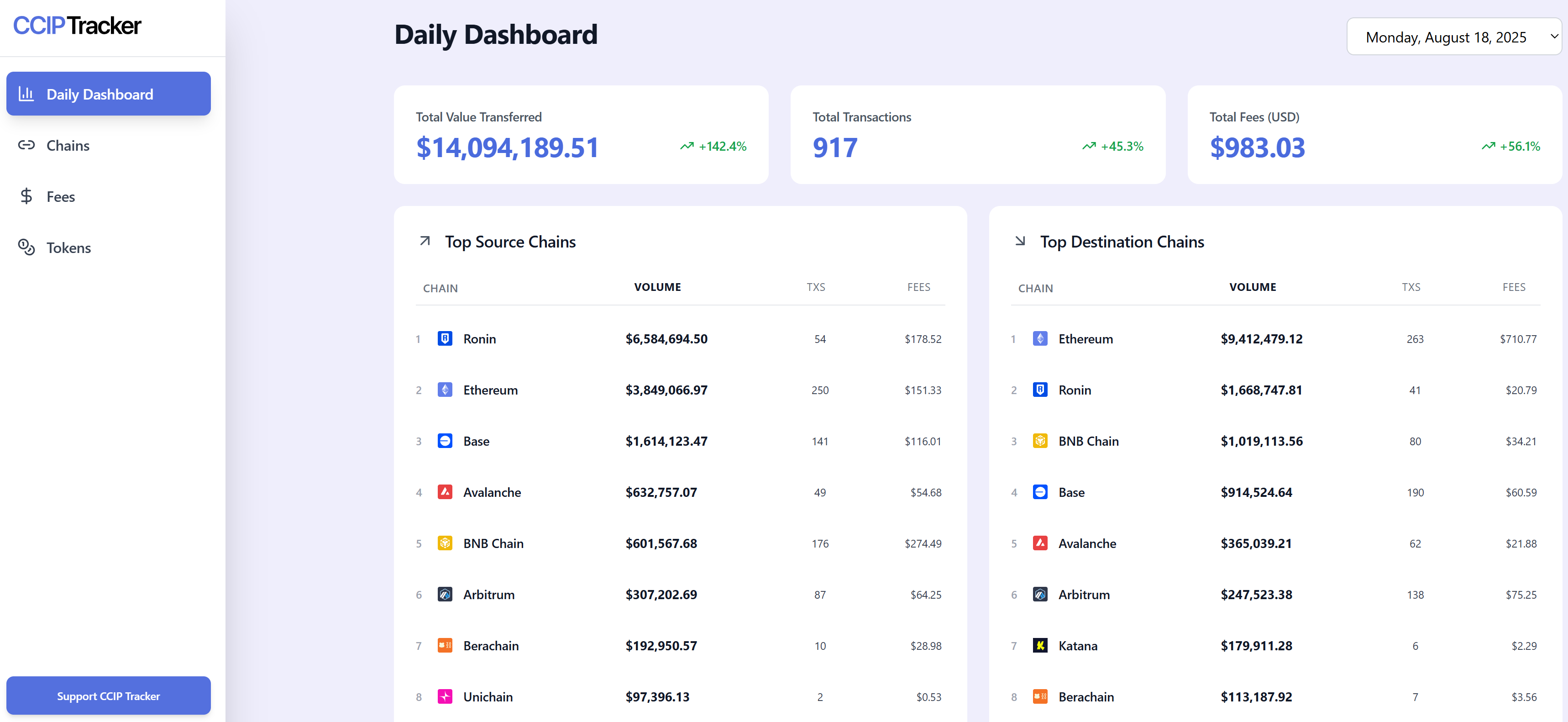
Task: Sort source chains by VOLUME header
Action: (x=657, y=287)
